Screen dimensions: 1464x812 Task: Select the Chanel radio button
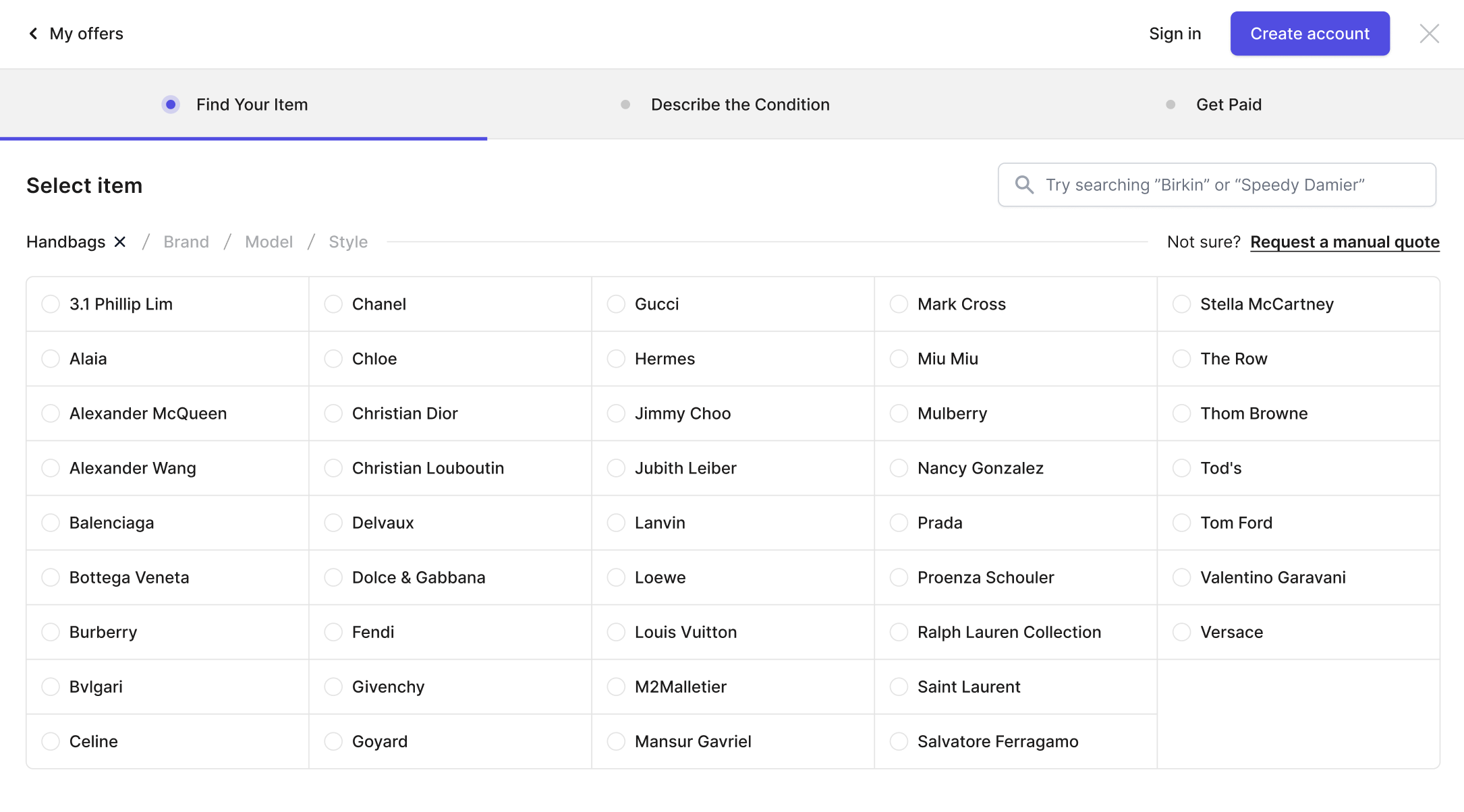(333, 304)
